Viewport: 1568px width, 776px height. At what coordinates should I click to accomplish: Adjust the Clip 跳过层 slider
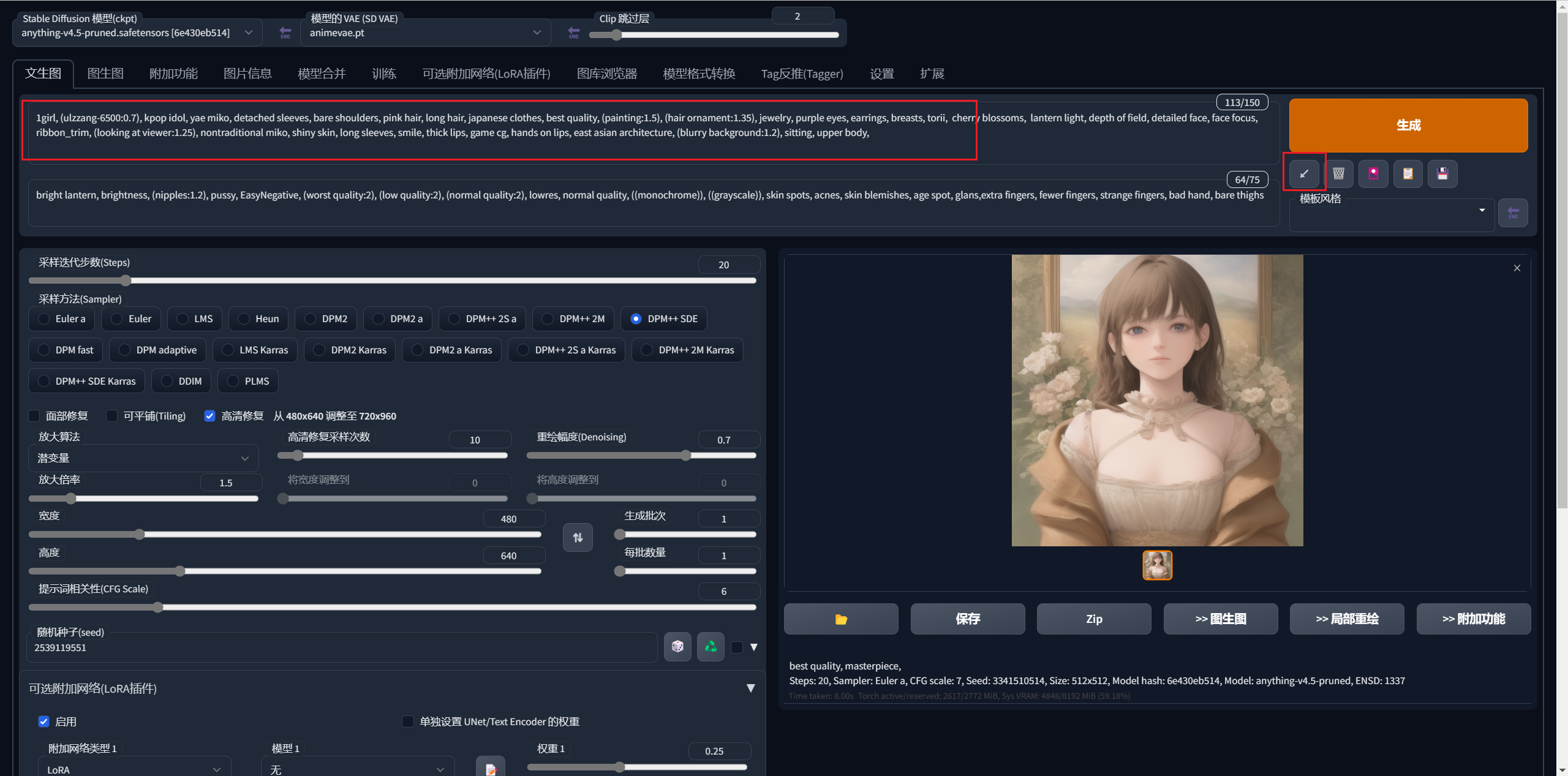click(x=714, y=35)
